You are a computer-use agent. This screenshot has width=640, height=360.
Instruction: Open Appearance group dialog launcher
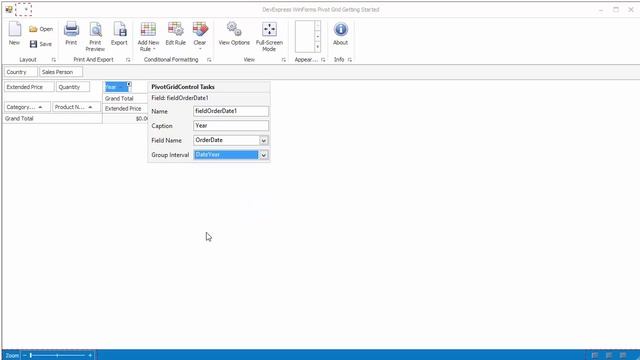click(323, 60)
